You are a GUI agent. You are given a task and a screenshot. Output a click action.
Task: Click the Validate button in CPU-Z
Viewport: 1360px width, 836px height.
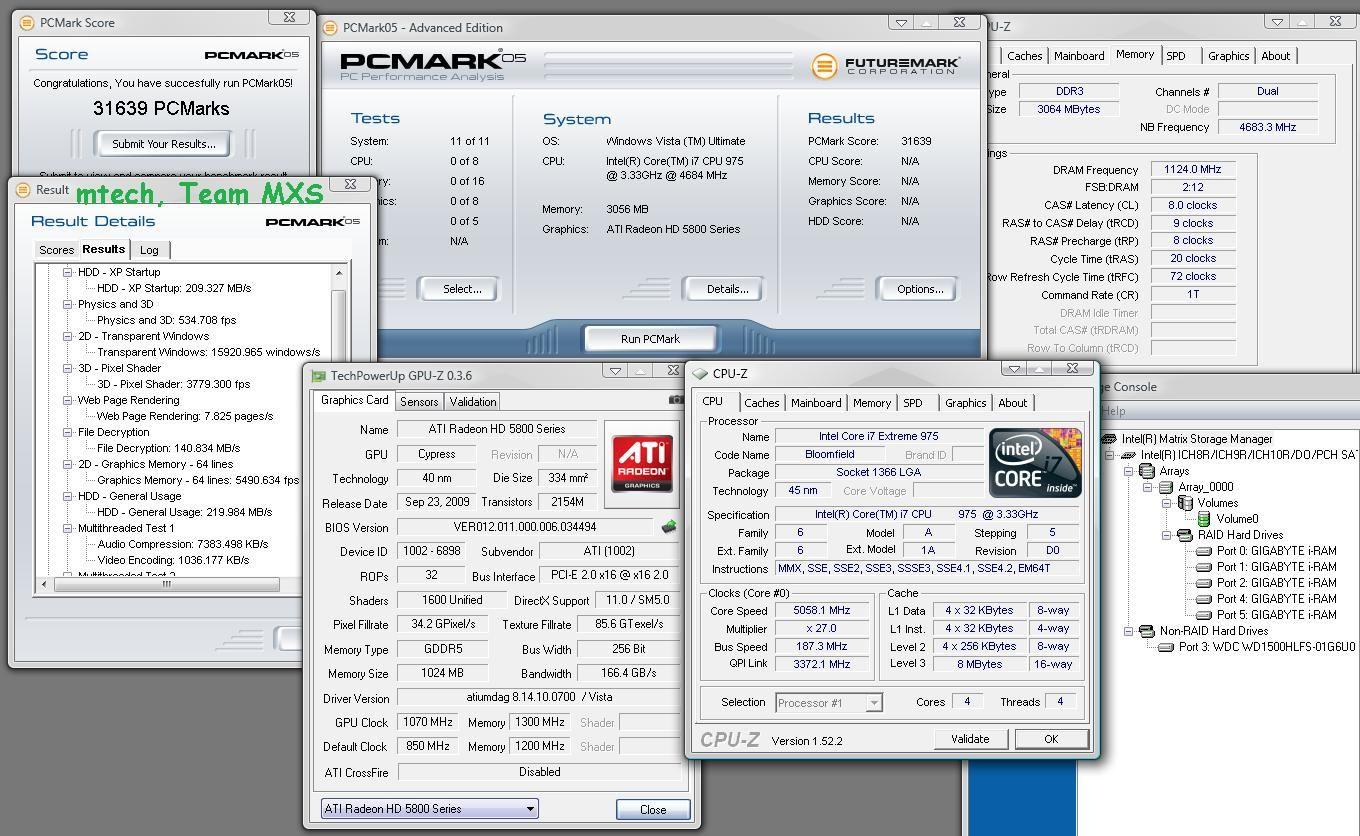coord(970,739)
